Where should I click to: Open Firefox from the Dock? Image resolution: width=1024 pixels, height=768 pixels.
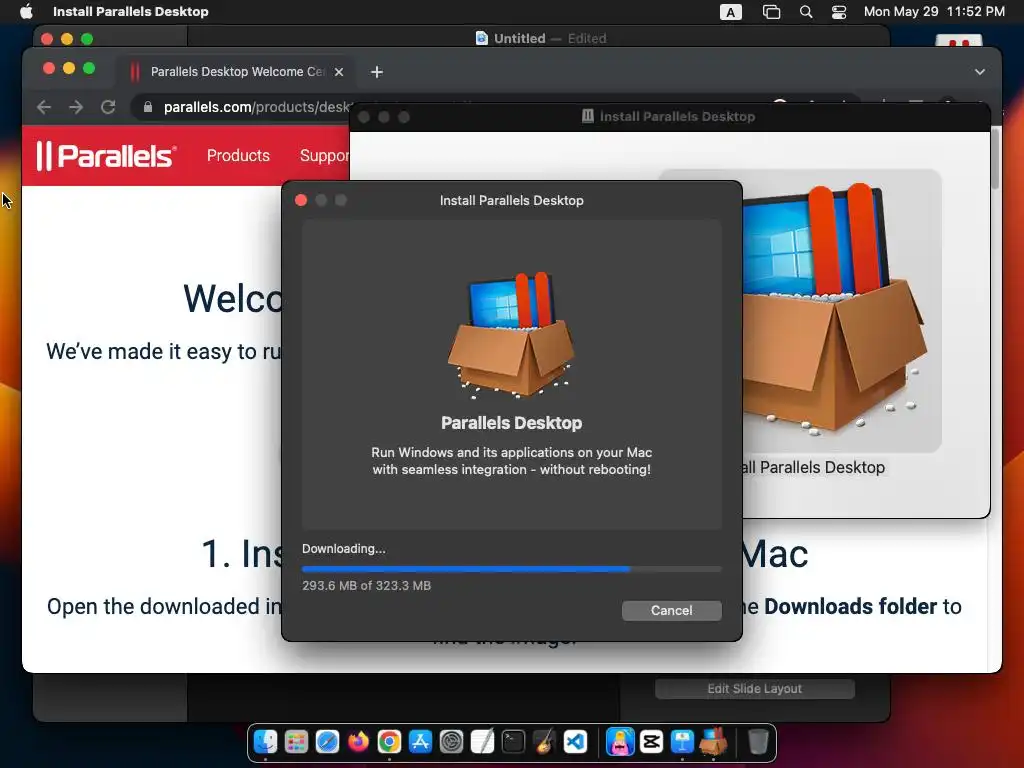coord(358,742)
